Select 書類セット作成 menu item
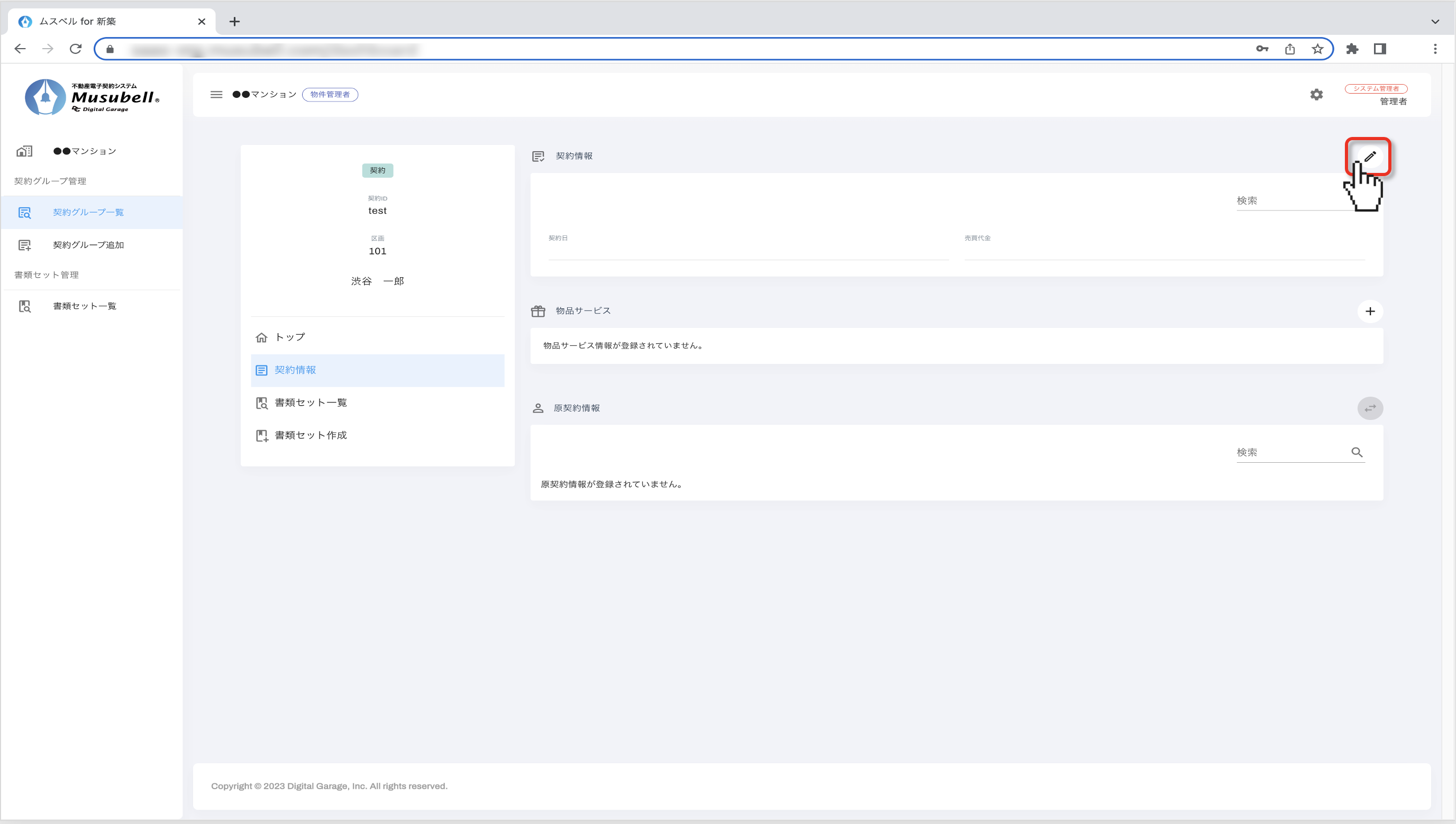Image resolution: width=1456 pixels, height=824 pixels. 310,435
